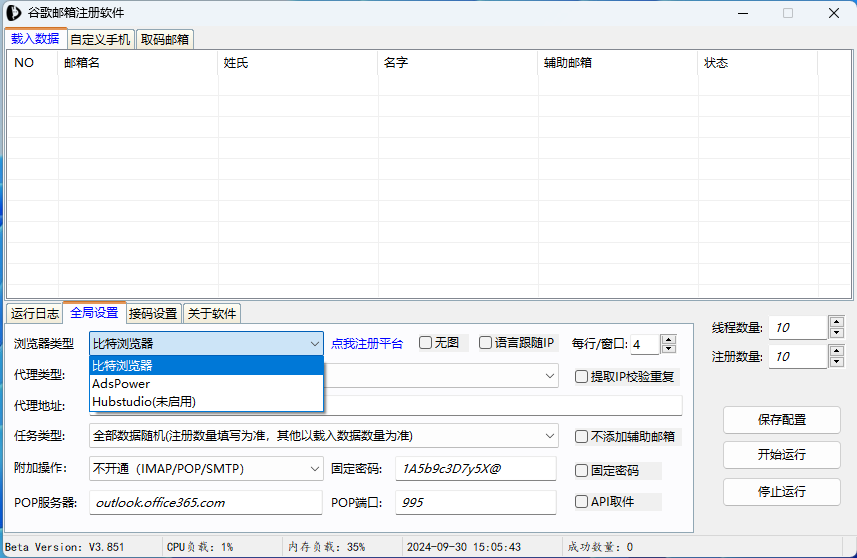Enable the 无图 checkbox
The image size is (857, 558).
coord(426,343)
